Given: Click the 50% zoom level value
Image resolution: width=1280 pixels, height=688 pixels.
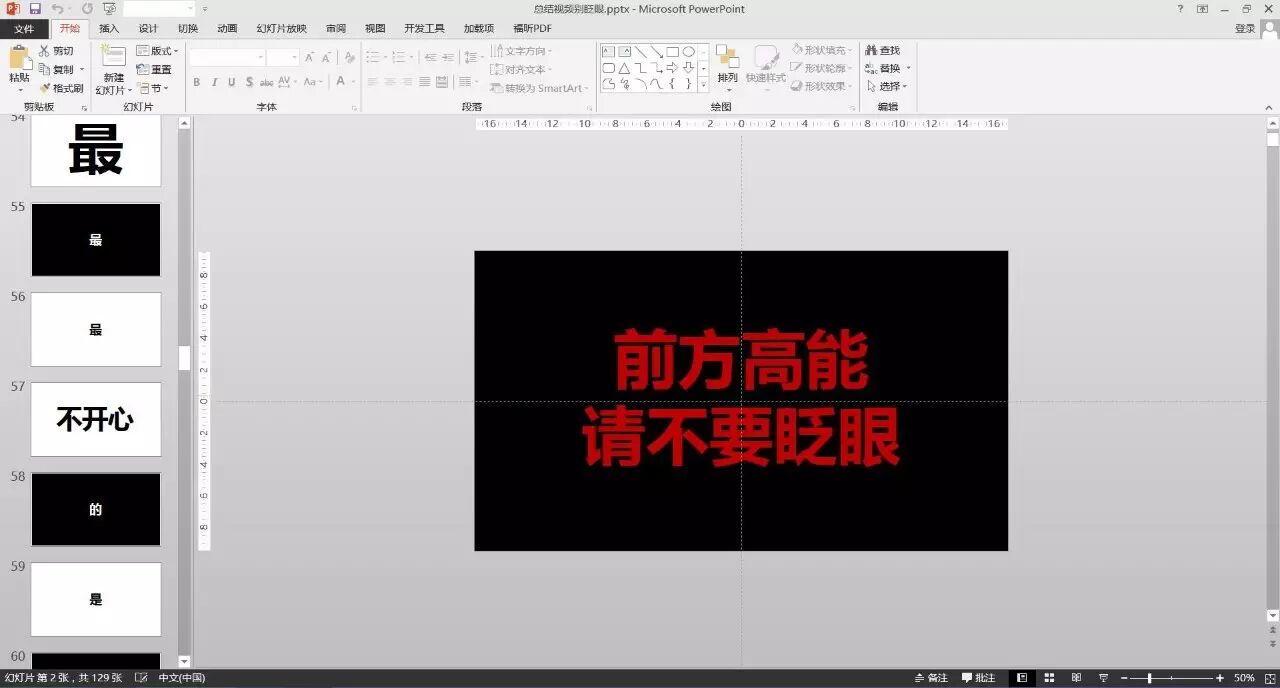Looking at the screenshot, I should point(1244,678).
